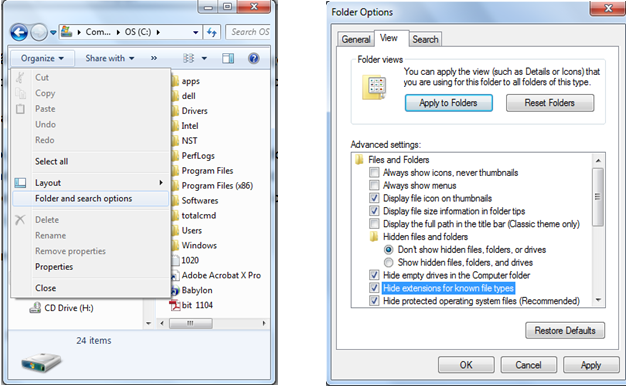
Task: Click the Babylon file icon
Action: point(175,290)
